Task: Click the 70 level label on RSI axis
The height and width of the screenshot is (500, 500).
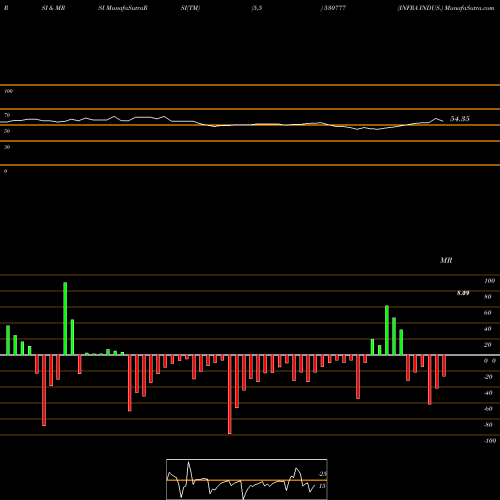Action: (7, 115)
